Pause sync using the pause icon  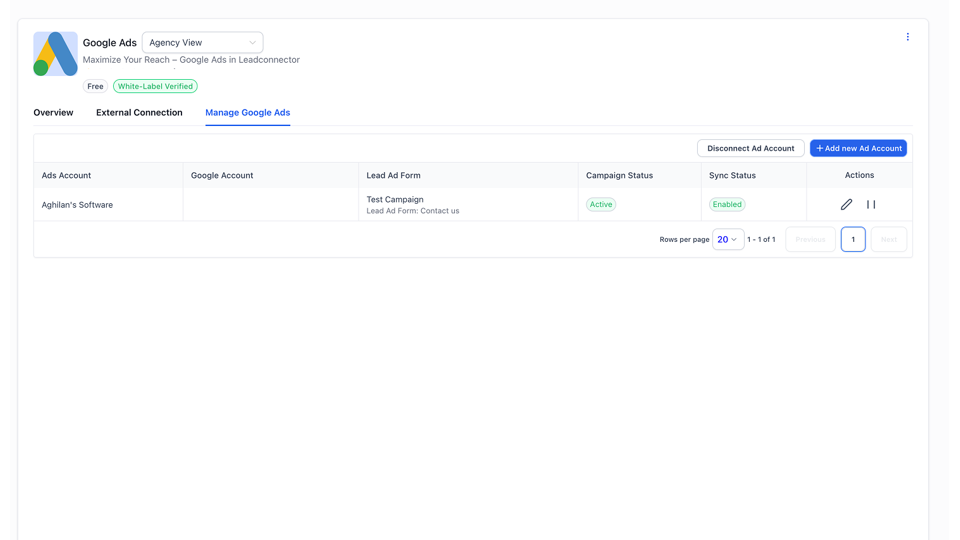[x=871, y=204]
